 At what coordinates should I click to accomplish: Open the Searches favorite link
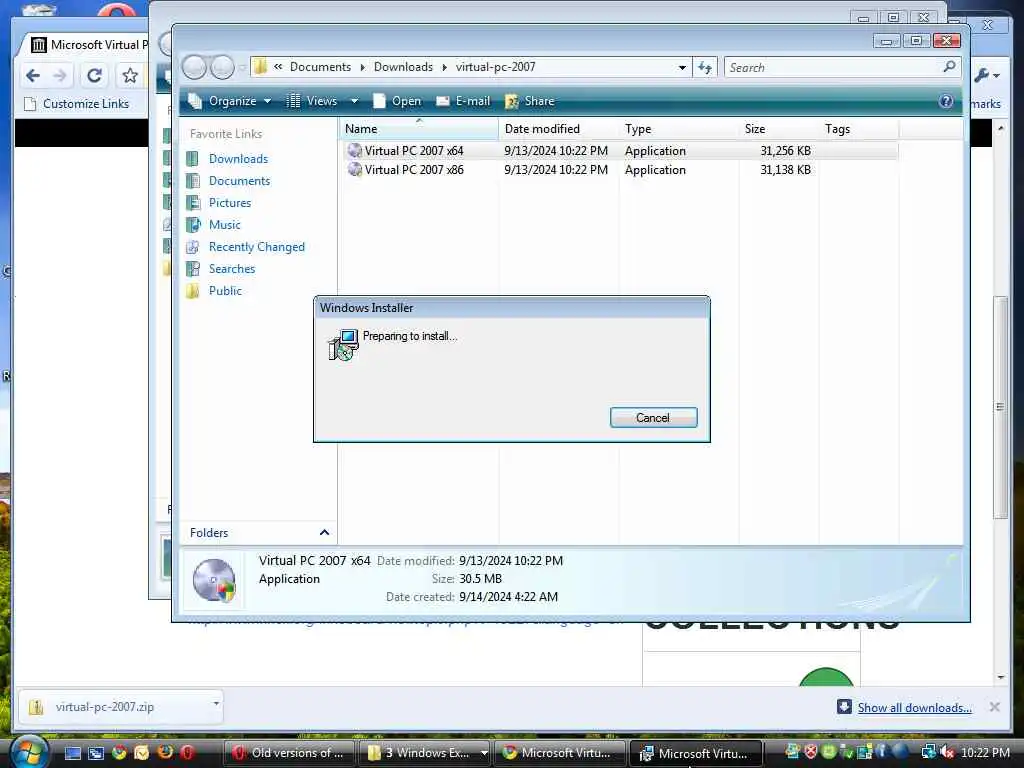(232, 269)
